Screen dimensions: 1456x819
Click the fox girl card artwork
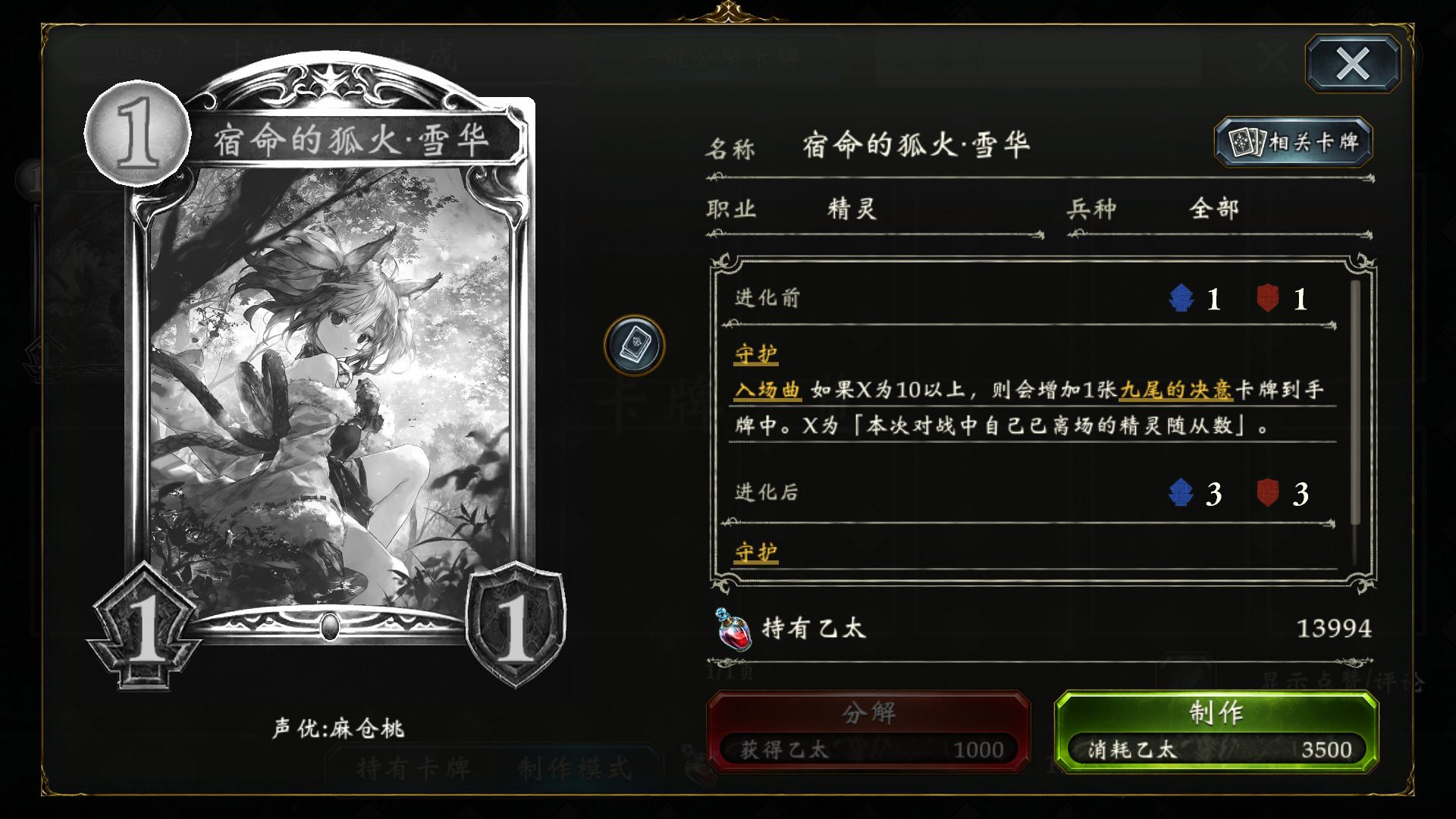pyautogui.click(x=331, y=387)
